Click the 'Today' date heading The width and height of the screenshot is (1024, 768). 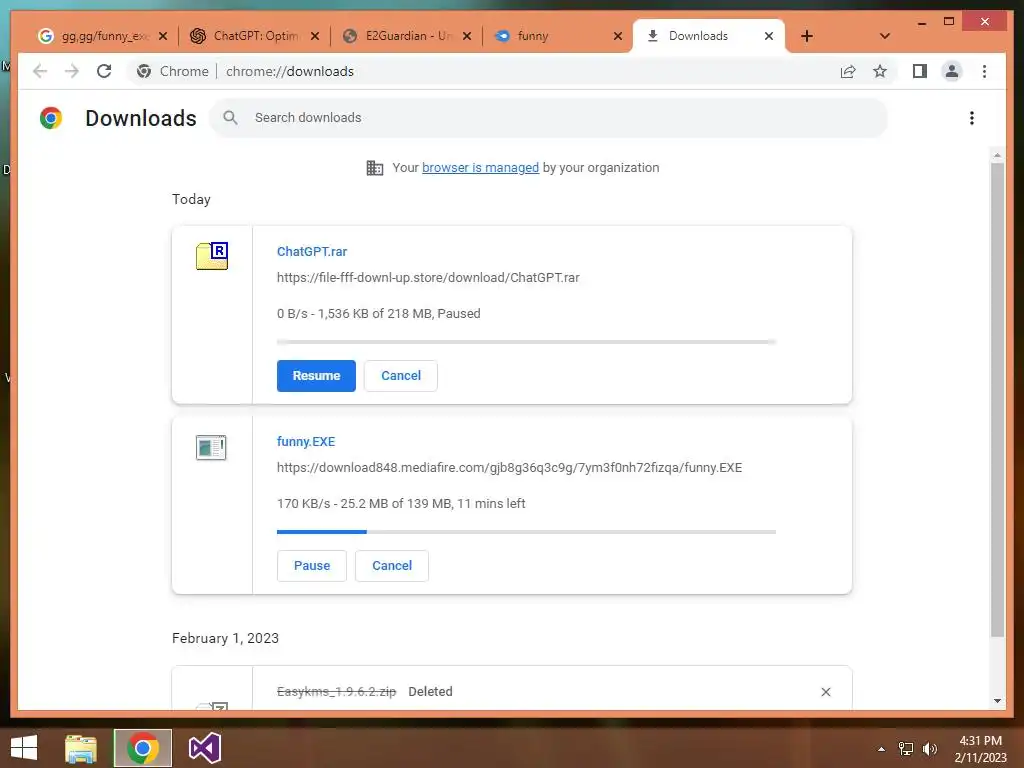pos(191,199)
